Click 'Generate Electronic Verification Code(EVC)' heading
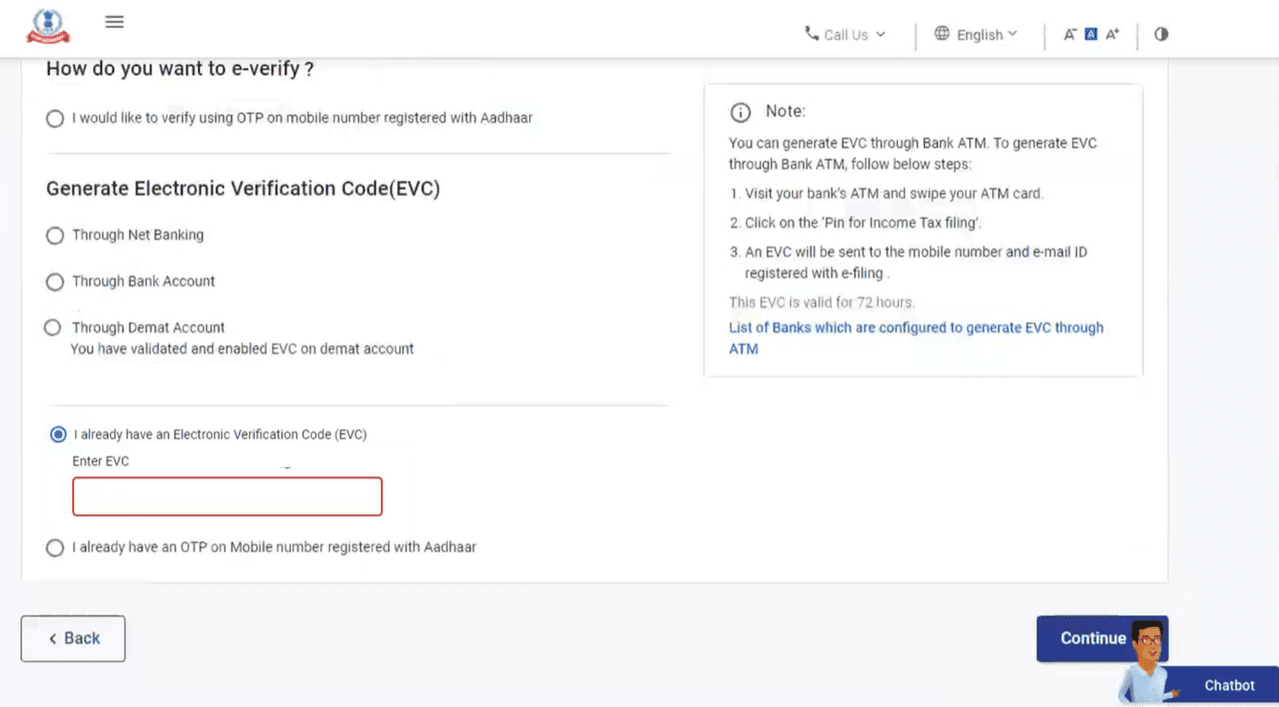 pos(243,188)
